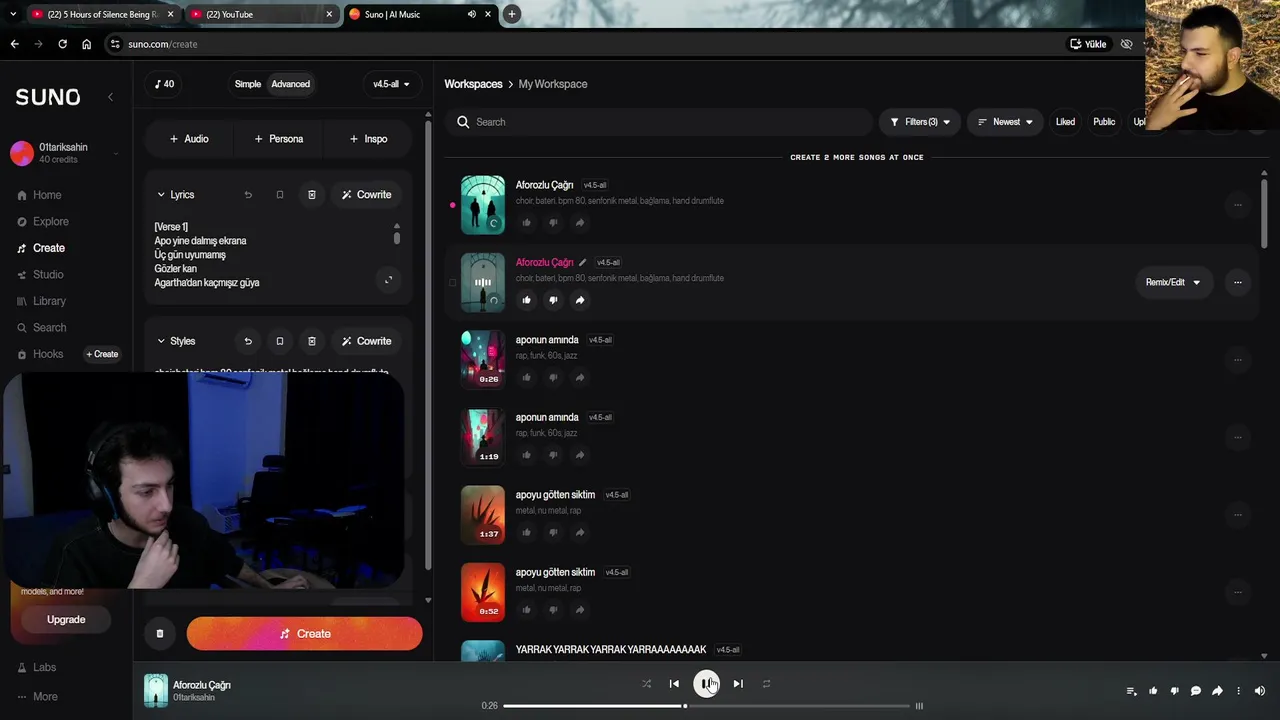Add a Persona
Viewport: 1280px width, 720px height.
278,139
